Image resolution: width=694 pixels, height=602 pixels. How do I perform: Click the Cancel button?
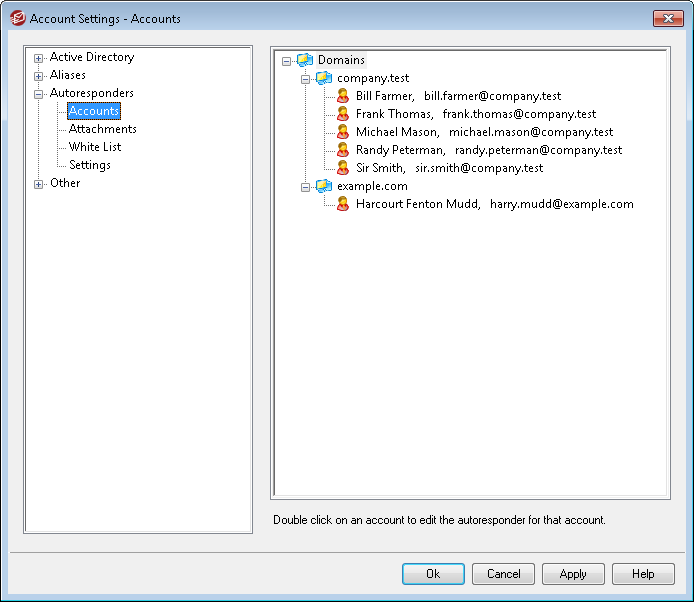tap(503, 574)
